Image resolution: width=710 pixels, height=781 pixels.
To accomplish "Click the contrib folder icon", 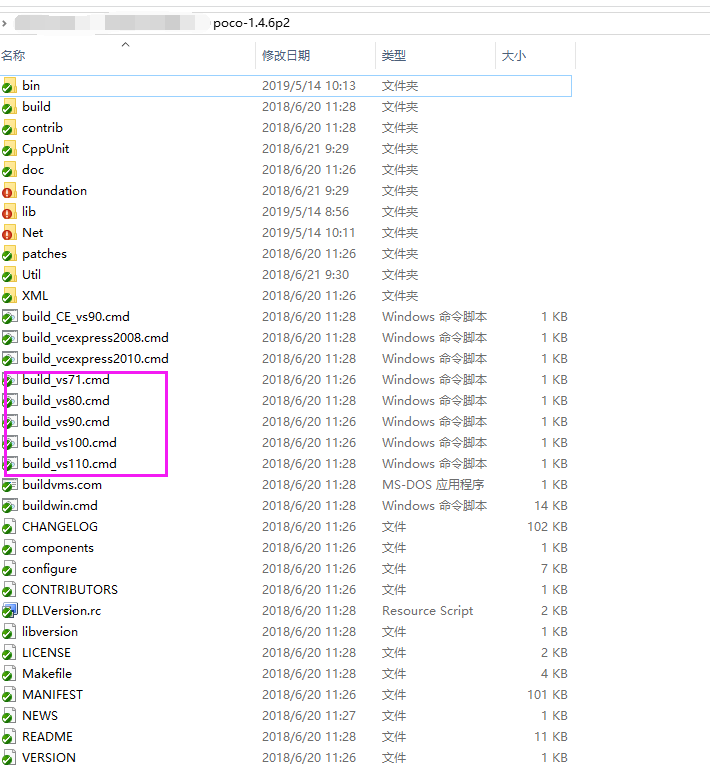I will pyautogui.click(x=9, y=128).
